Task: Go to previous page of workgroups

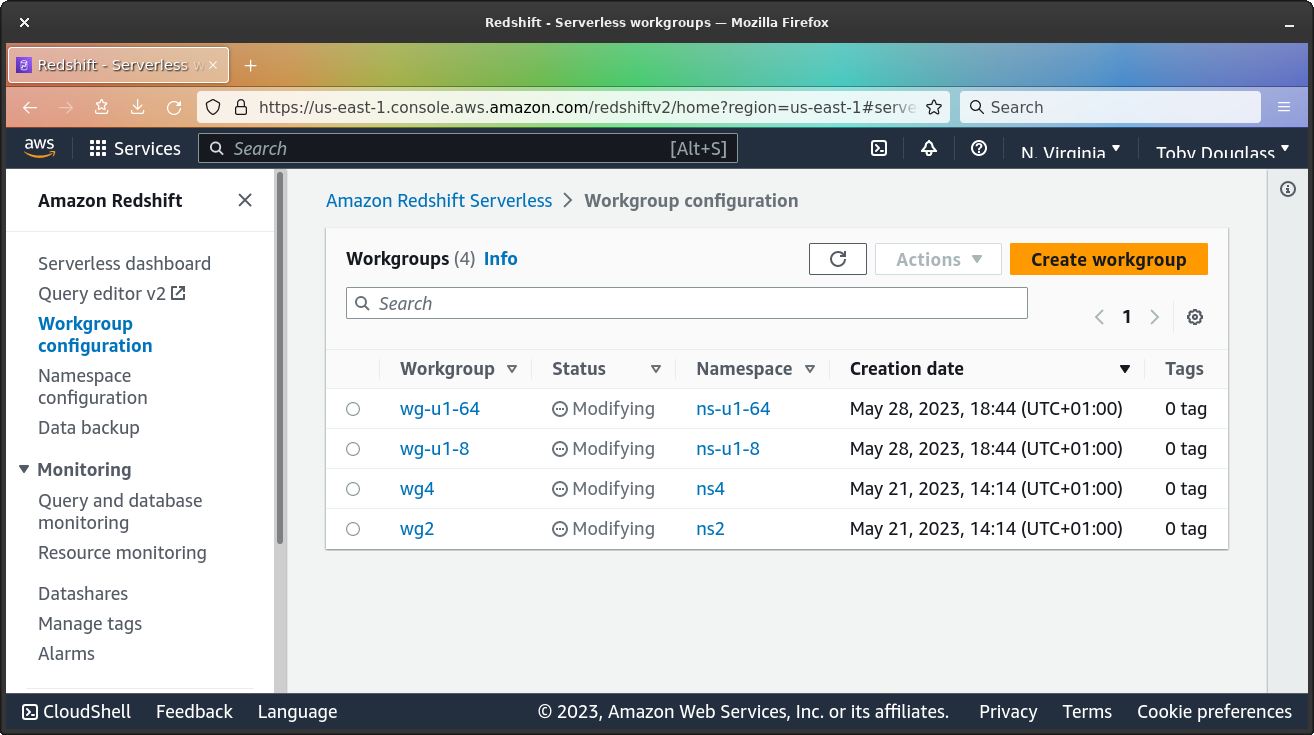Action: coord(1099,317)
